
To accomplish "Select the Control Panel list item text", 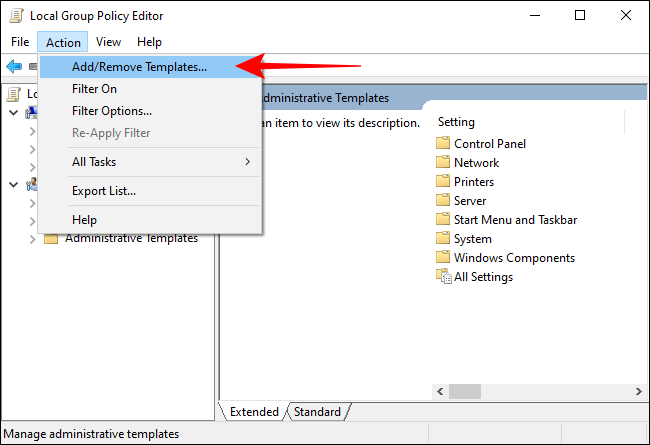I will point(490,143).
